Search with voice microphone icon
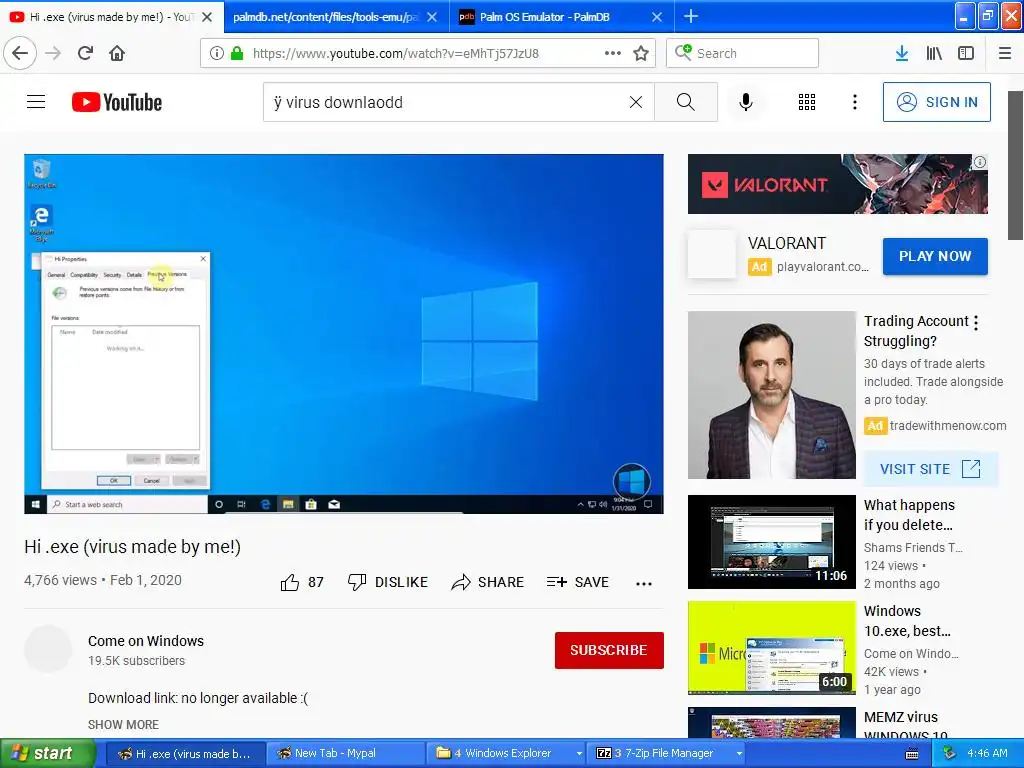 746,102
